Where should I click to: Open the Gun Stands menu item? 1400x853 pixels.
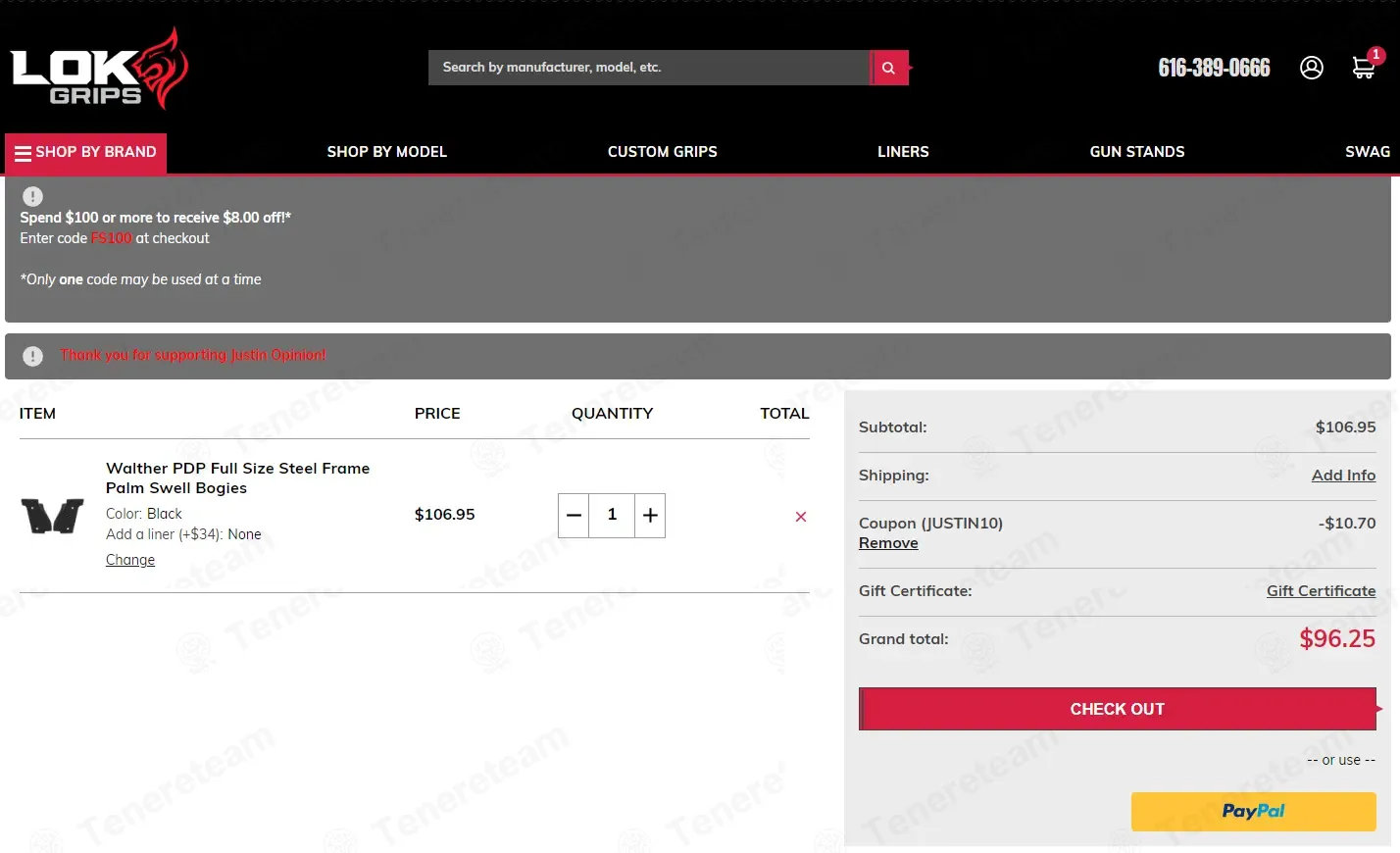point(1137,152)
